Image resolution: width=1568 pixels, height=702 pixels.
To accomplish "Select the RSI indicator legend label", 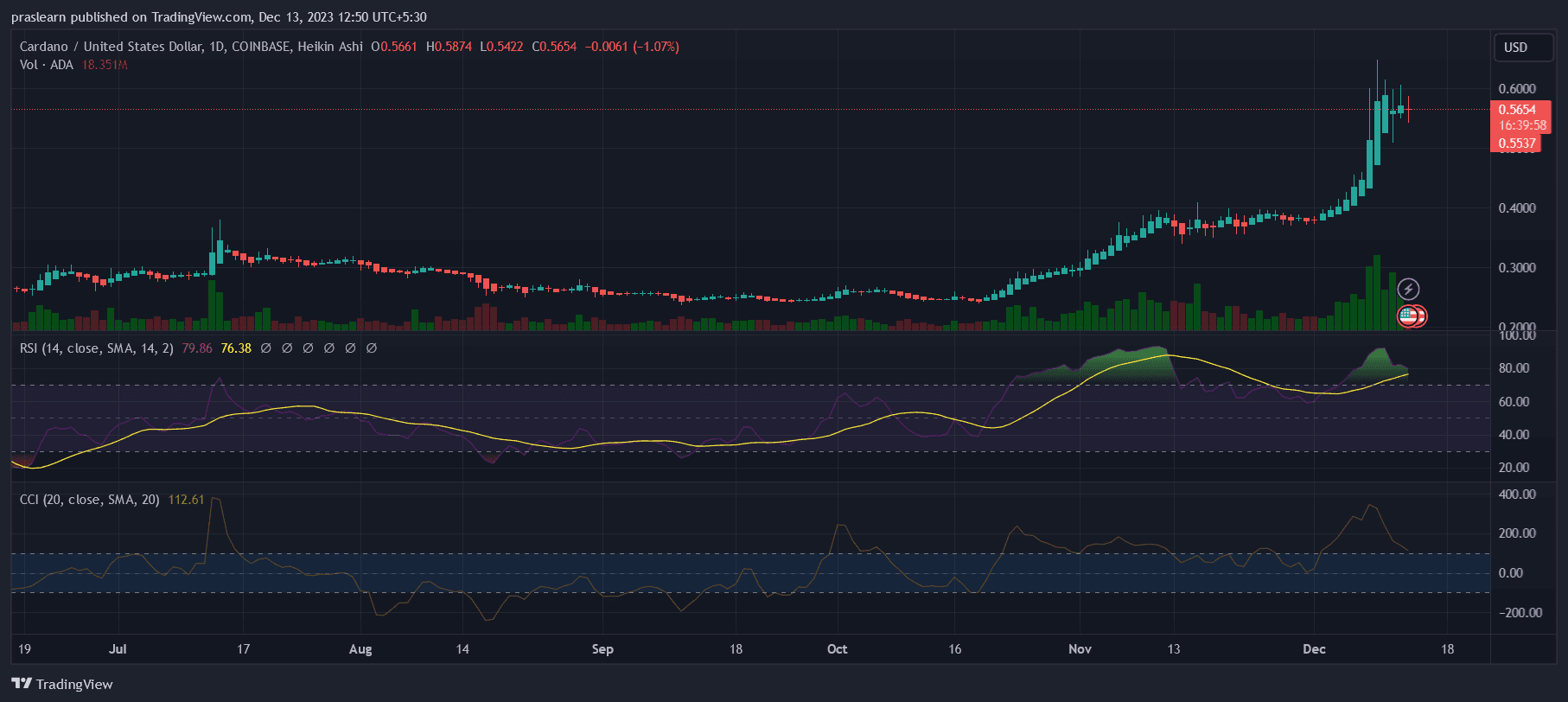I will (x=96, y=348).
